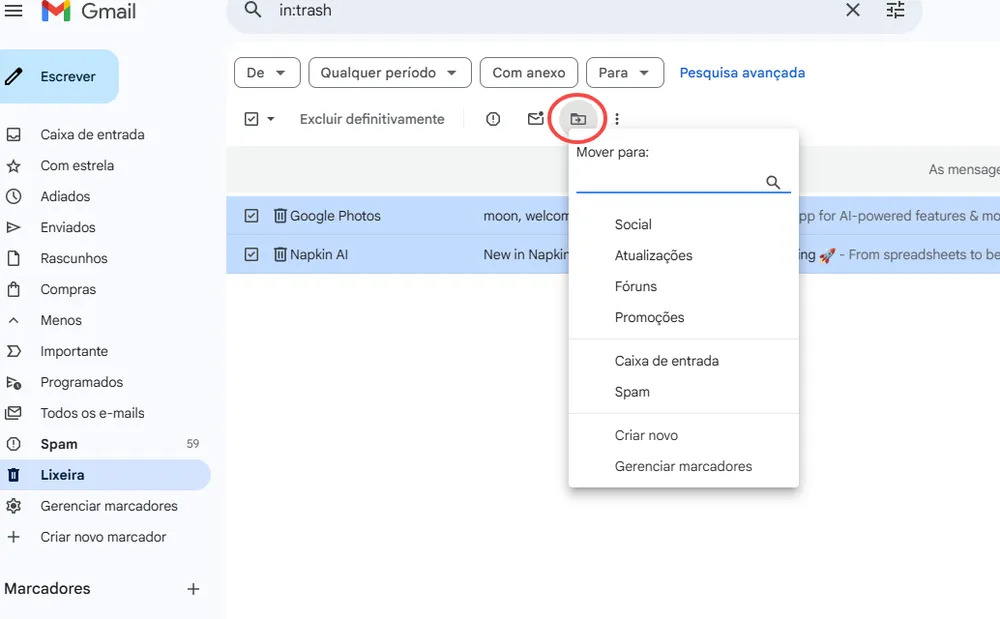Expand the Qualquer período dropdown

pos(389,72)
